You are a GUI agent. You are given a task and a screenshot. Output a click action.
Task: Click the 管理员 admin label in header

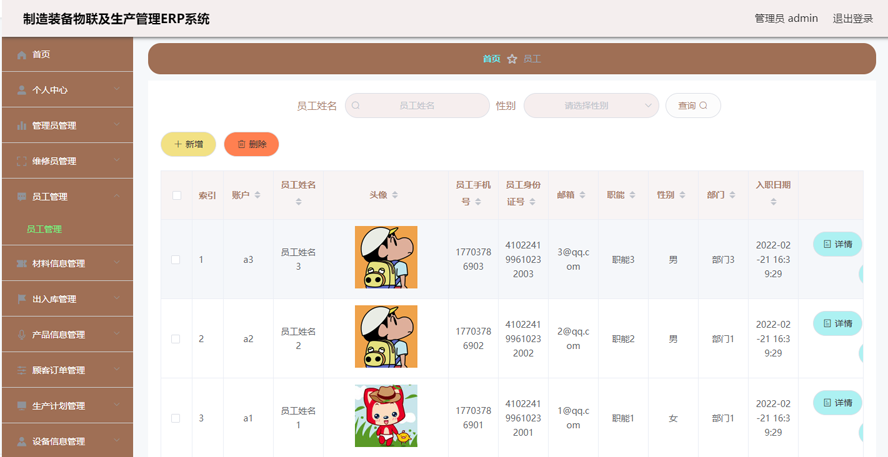[786, 19]
